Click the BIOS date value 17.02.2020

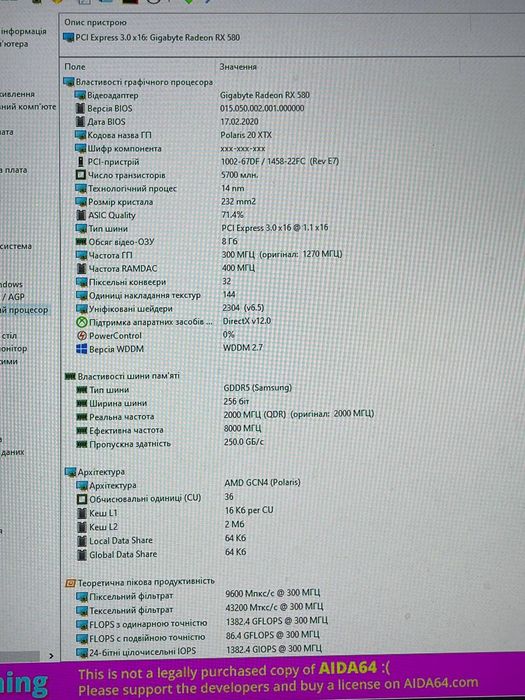point(239,121)
